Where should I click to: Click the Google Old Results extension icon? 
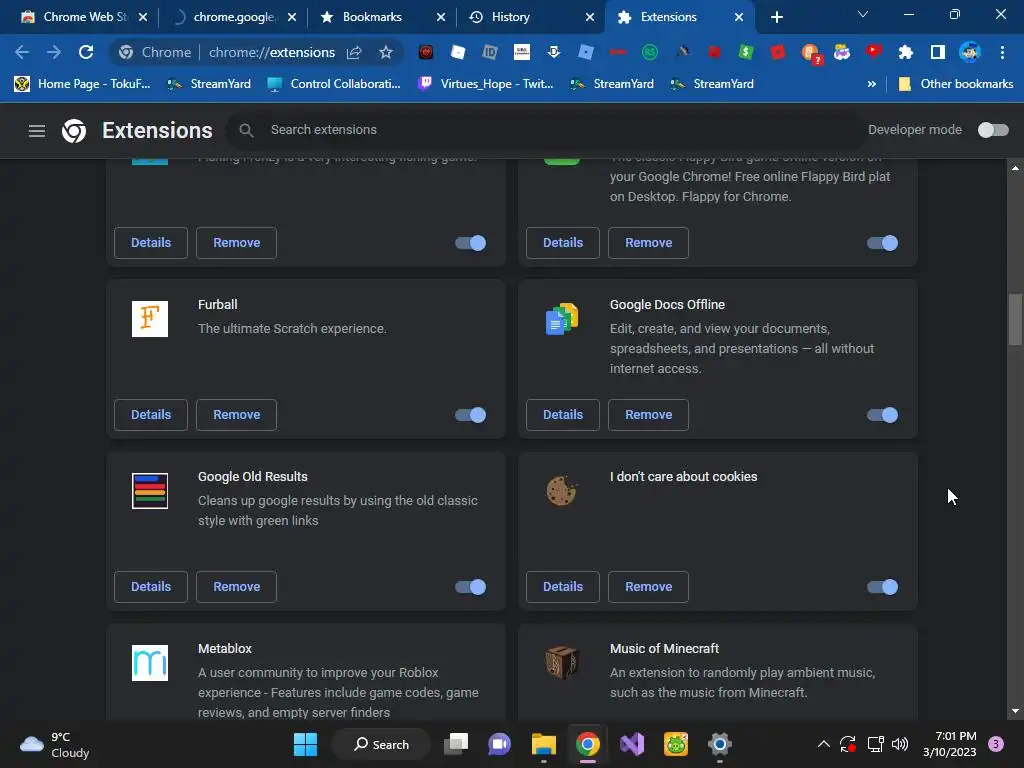[x=150, y=490]
